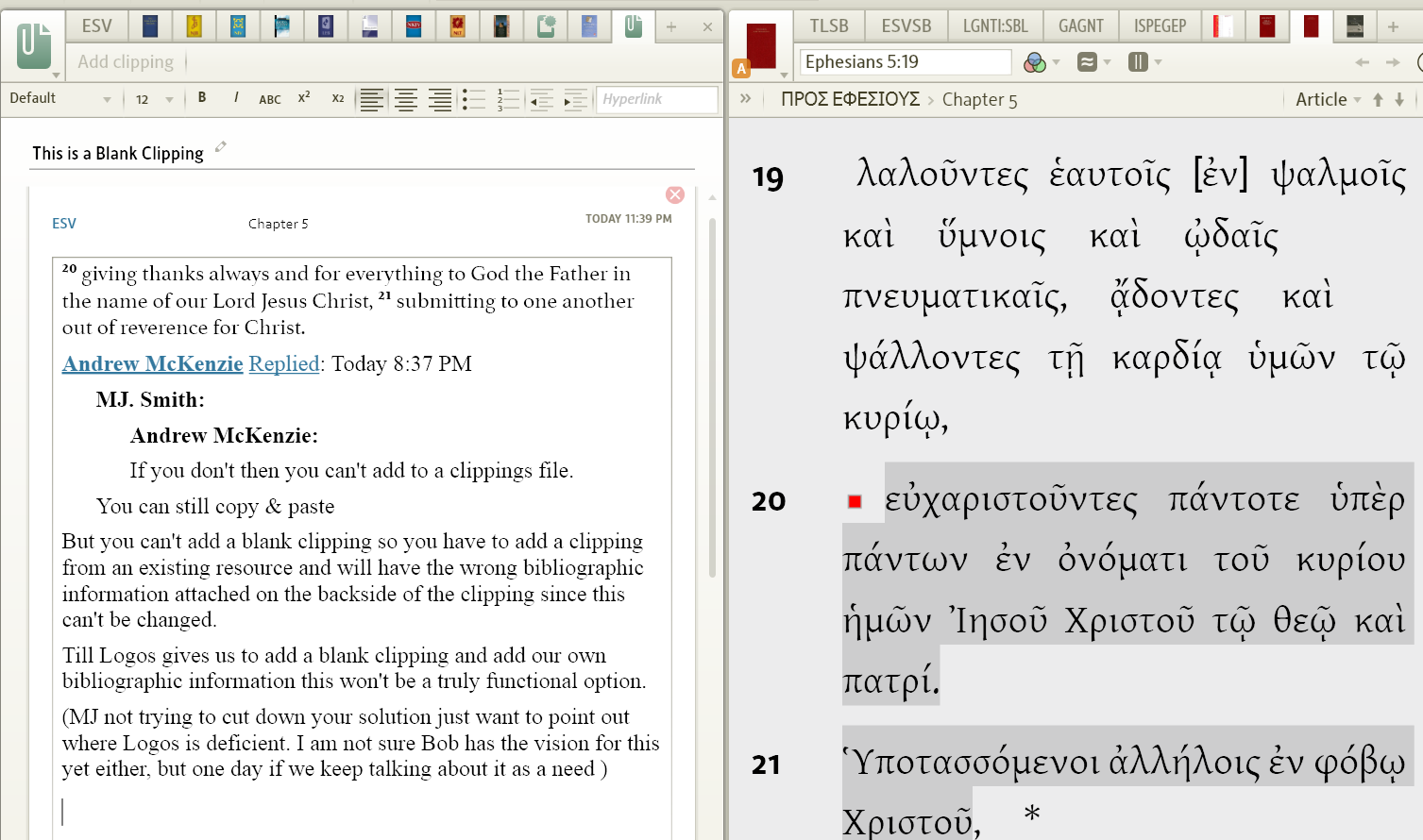Open the yellow NIV book tab

194,26
